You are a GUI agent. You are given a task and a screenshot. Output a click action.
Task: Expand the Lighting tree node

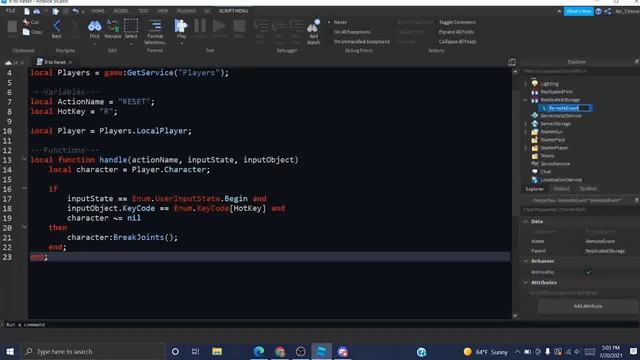(526, 84)
